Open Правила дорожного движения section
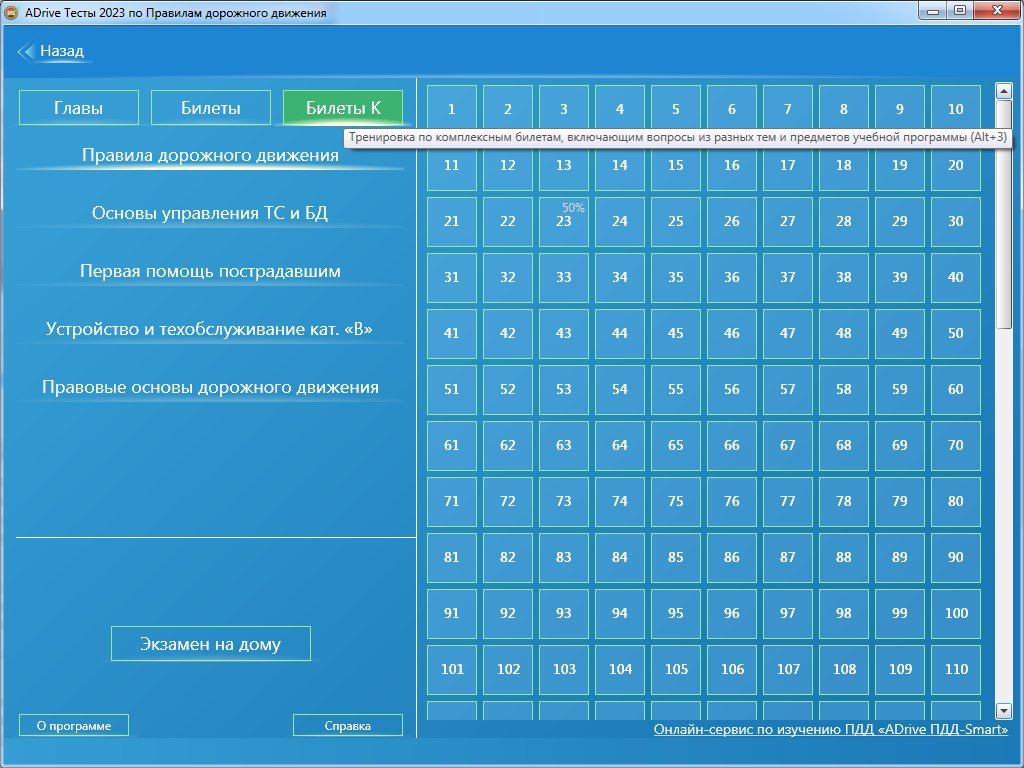Image resolution: width=1024 pixels, height=768 pixels. [x=210, y=156]
